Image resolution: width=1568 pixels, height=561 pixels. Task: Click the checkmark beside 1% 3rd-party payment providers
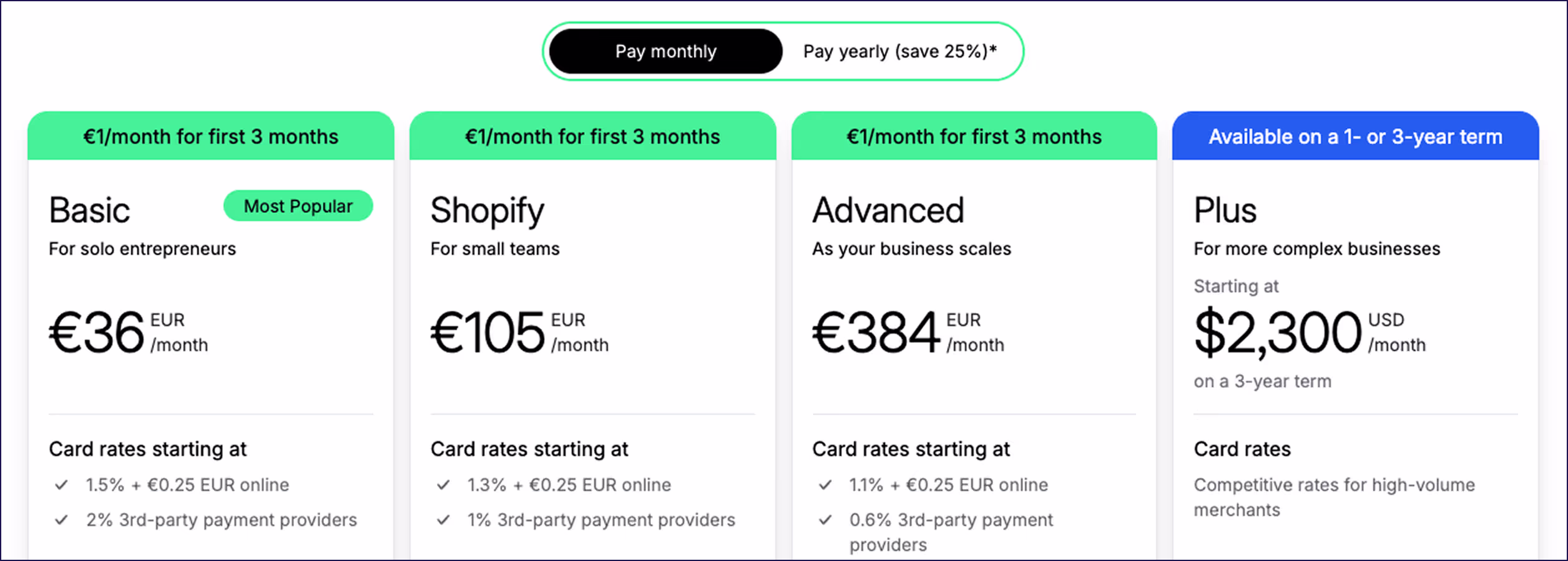tap(443, 520)
